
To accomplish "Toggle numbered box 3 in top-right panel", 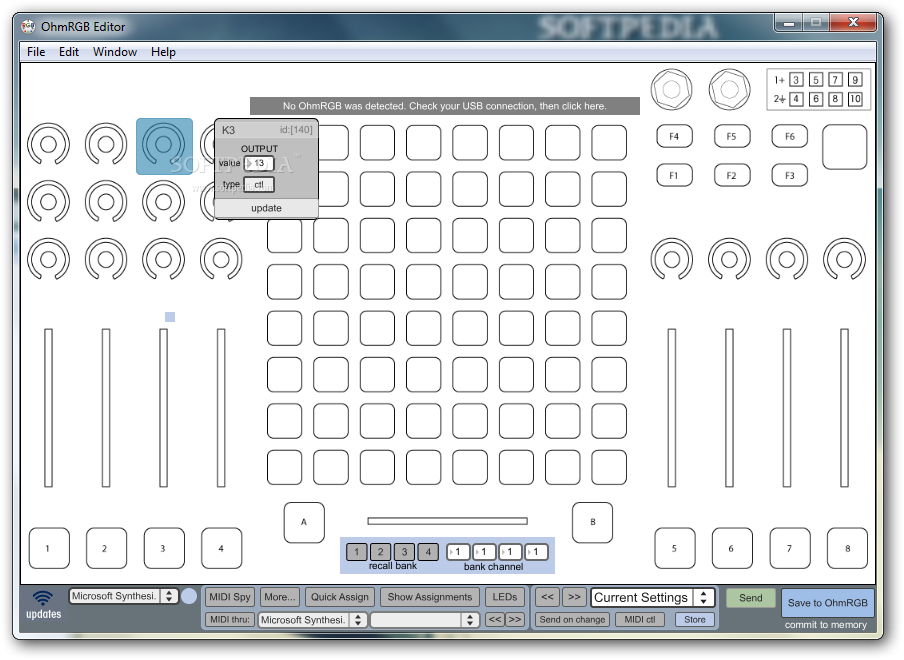I will [796, 80].
